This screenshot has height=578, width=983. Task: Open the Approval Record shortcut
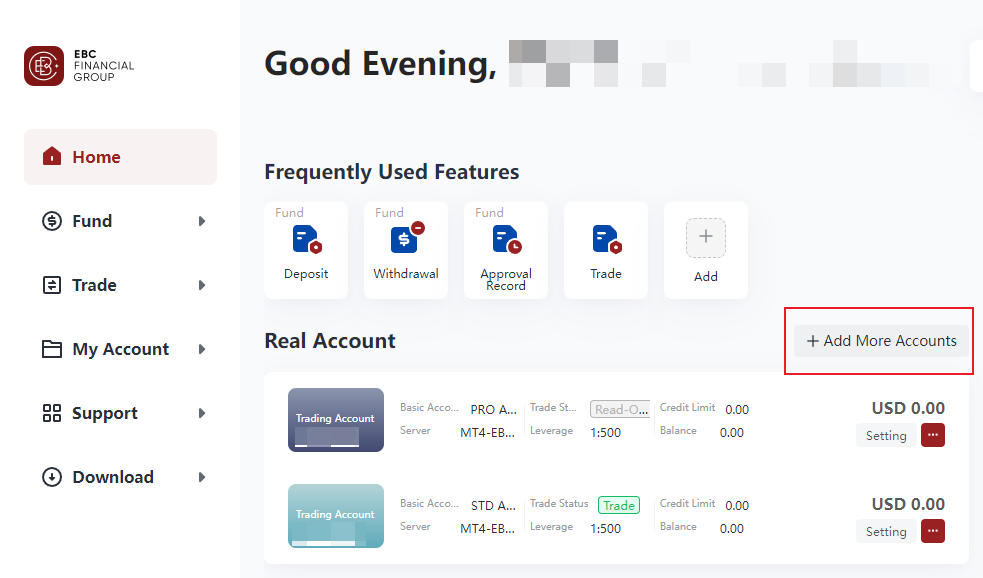(x=505, y=241)
